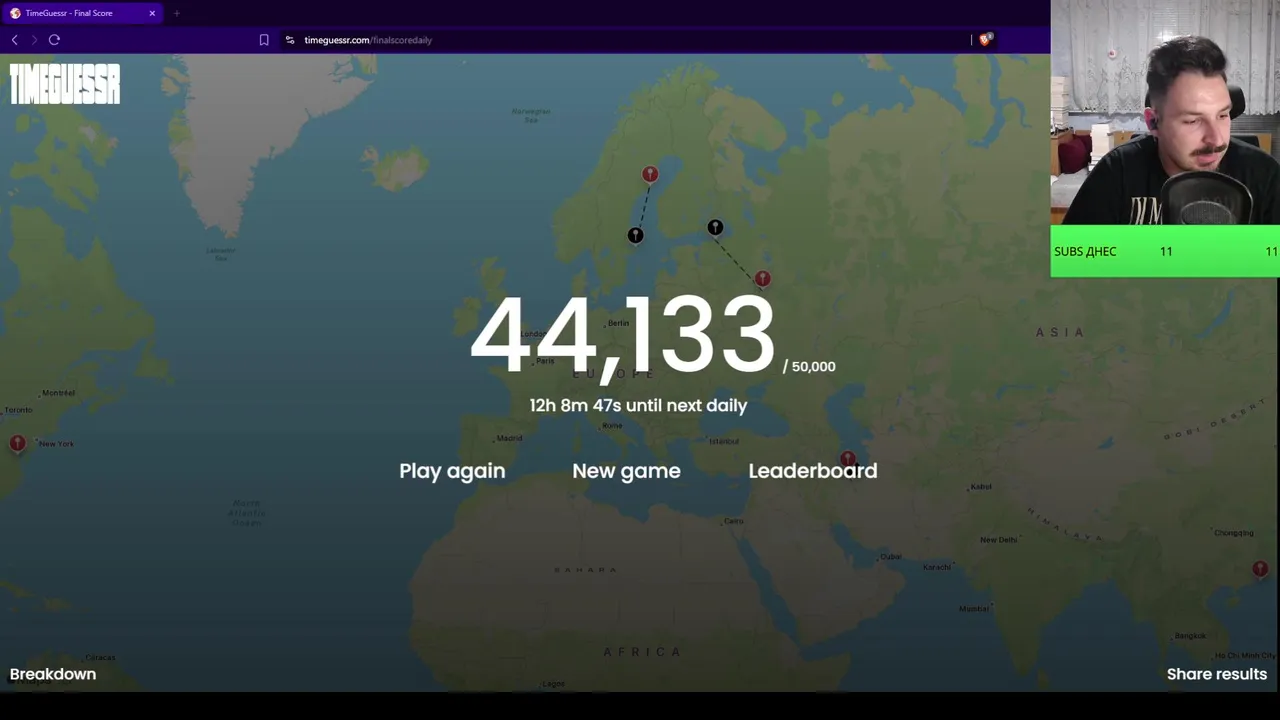Click the Karachi map label
The width and height of the screenshot is (1280, 720).
tap(937, 567)
